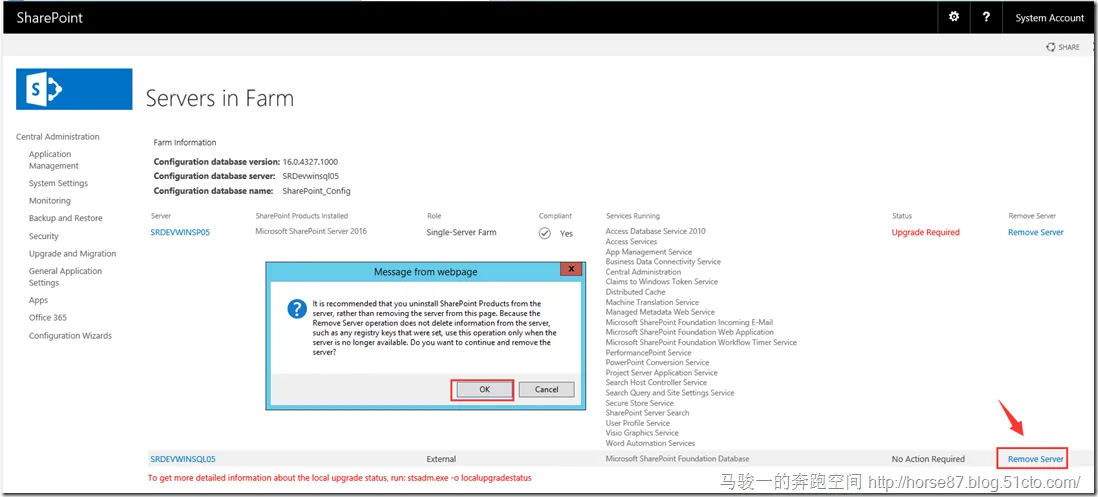Click the SharePoint title in top bar
This screenshot has height=497, width=1098.
[50, 18]
